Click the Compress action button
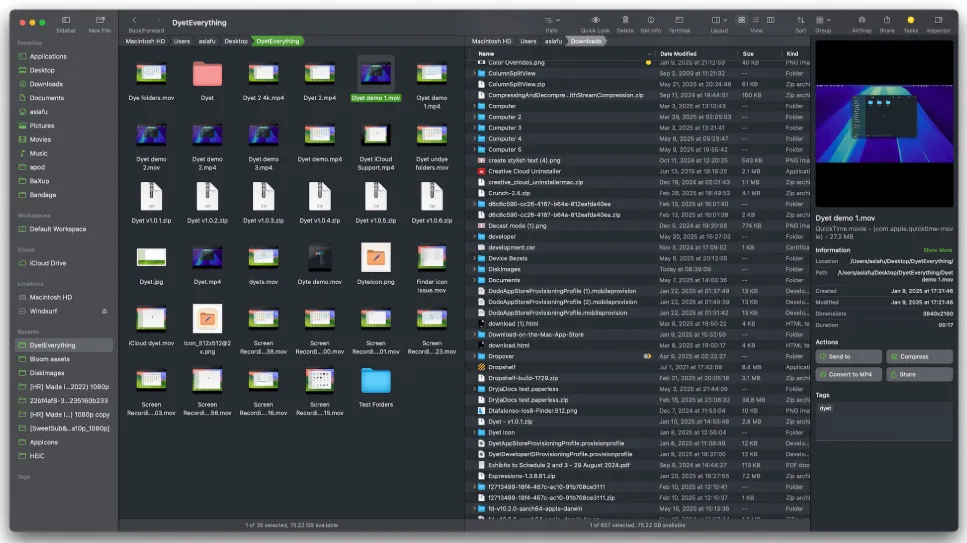This screenshot has width=967, height=543. tap(919, 357)
